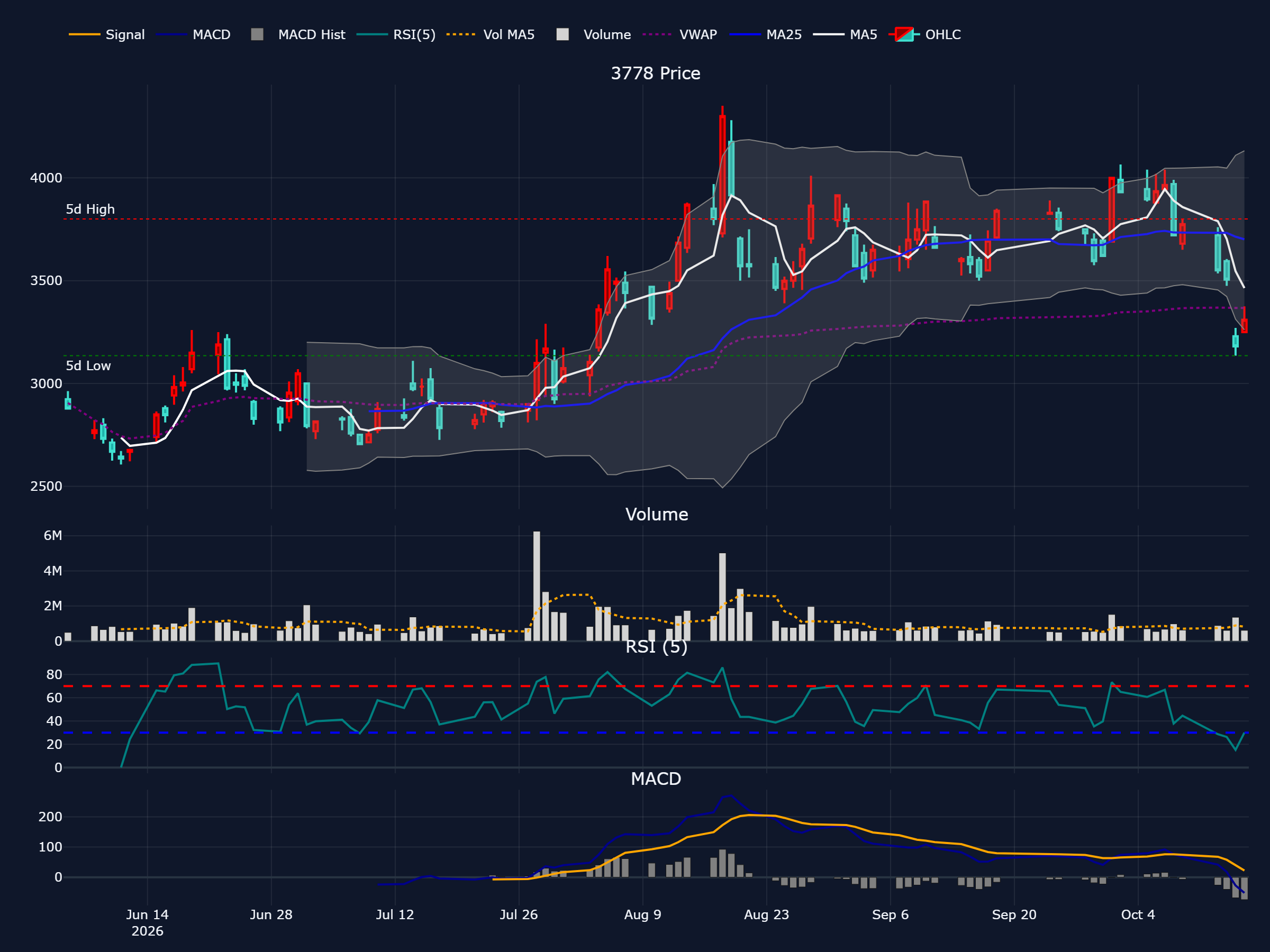Viewport: 1270px width, 952px height.
Task: Click the 'MACD' subplot title
Action: [x=656, y=779]
